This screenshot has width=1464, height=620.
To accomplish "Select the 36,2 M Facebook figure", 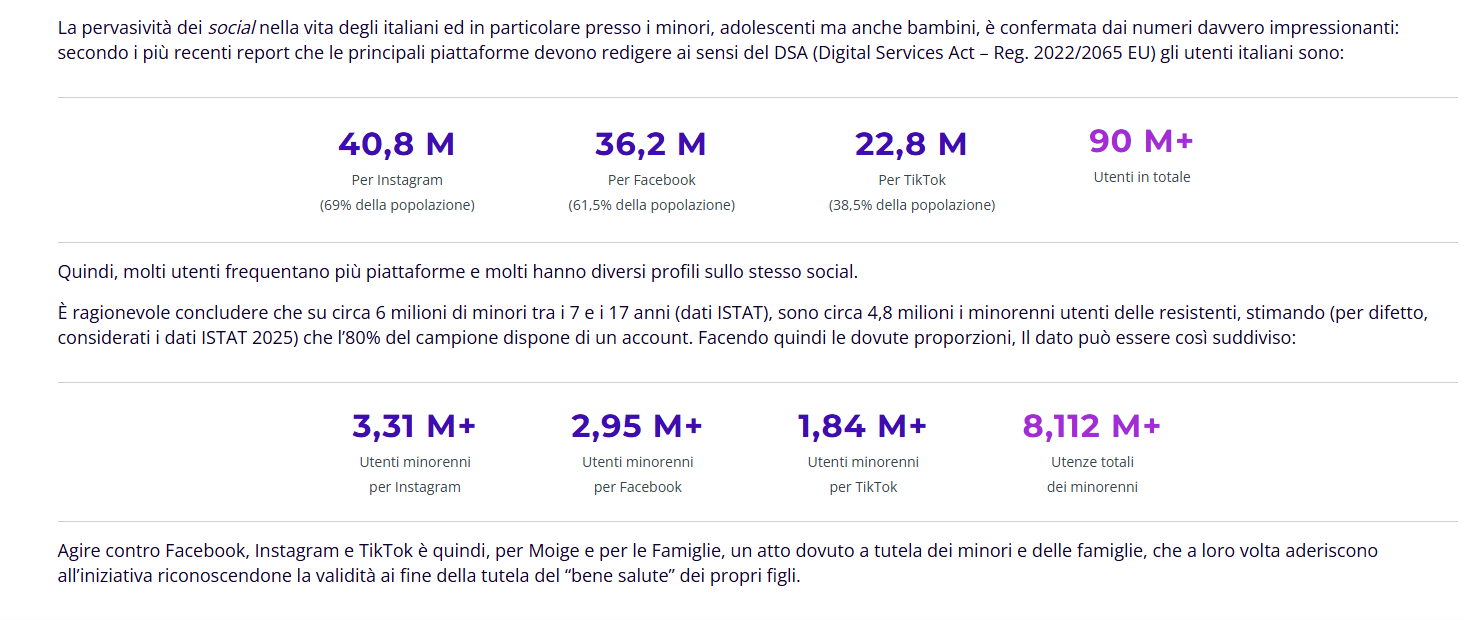I will [x=650, y=145].
